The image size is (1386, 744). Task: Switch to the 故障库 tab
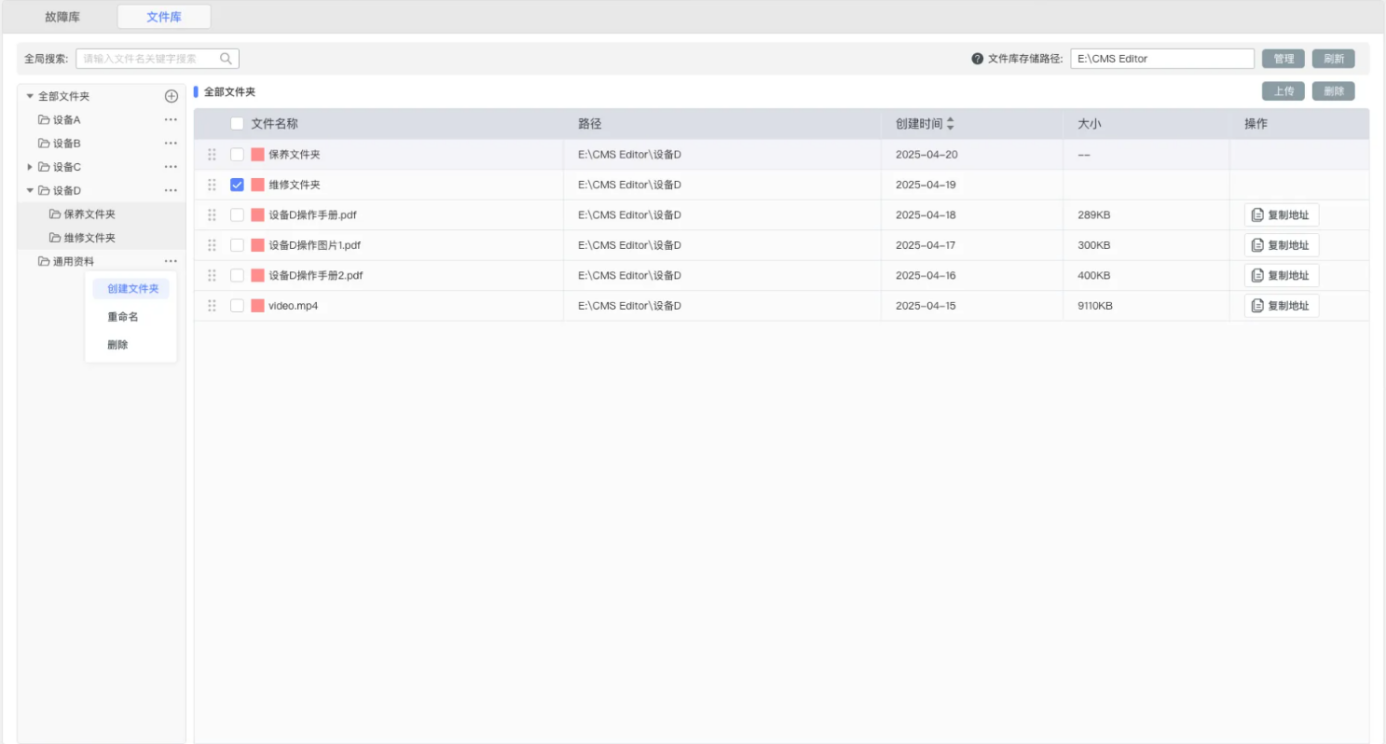point(62,17)
